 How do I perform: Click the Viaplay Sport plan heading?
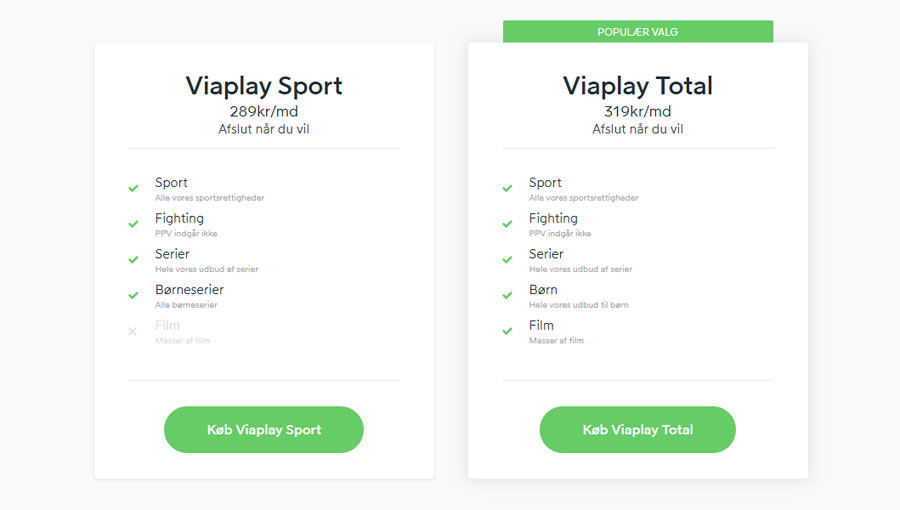pyautogui.click(x=264, y=86)
